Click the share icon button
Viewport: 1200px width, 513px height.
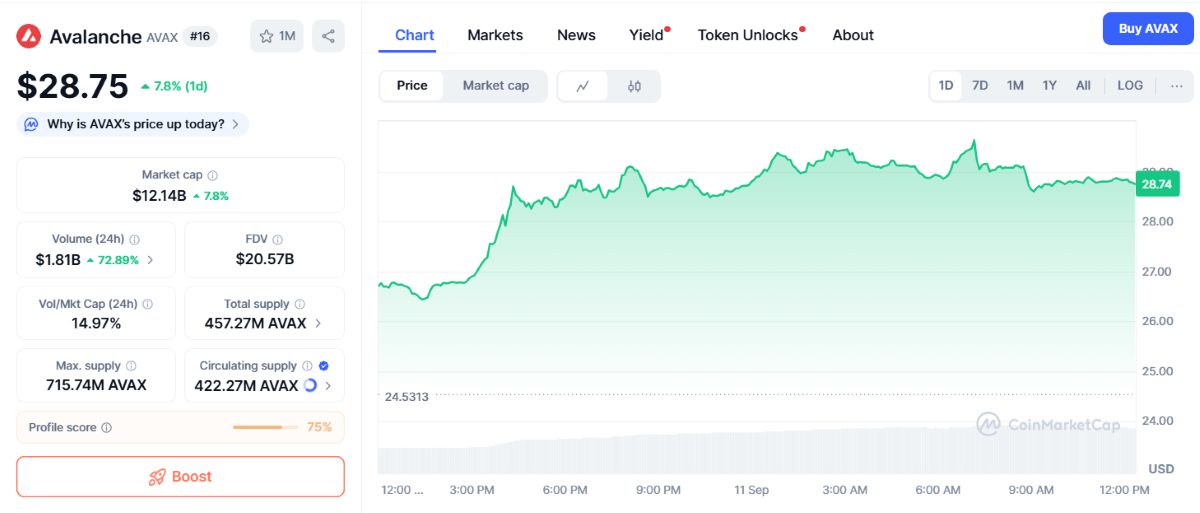pos(328,36)
